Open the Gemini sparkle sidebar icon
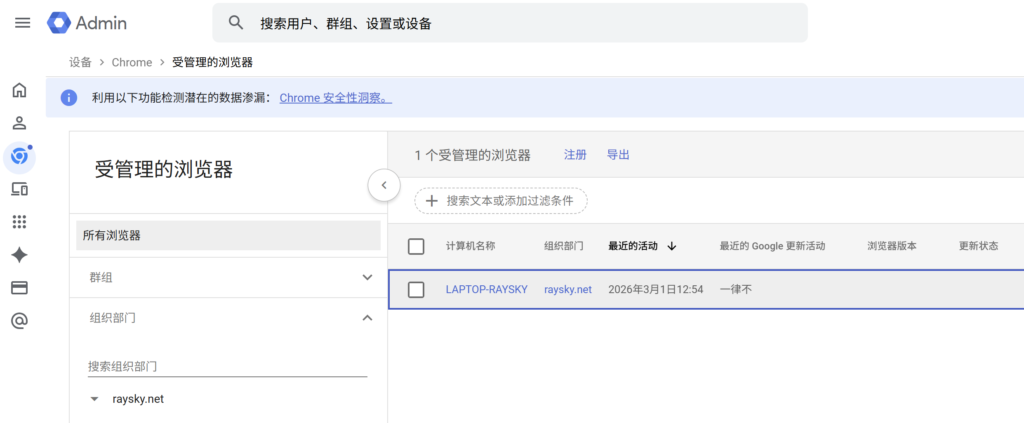Viewport: 1024px width, 423px height. coord(19,255)
